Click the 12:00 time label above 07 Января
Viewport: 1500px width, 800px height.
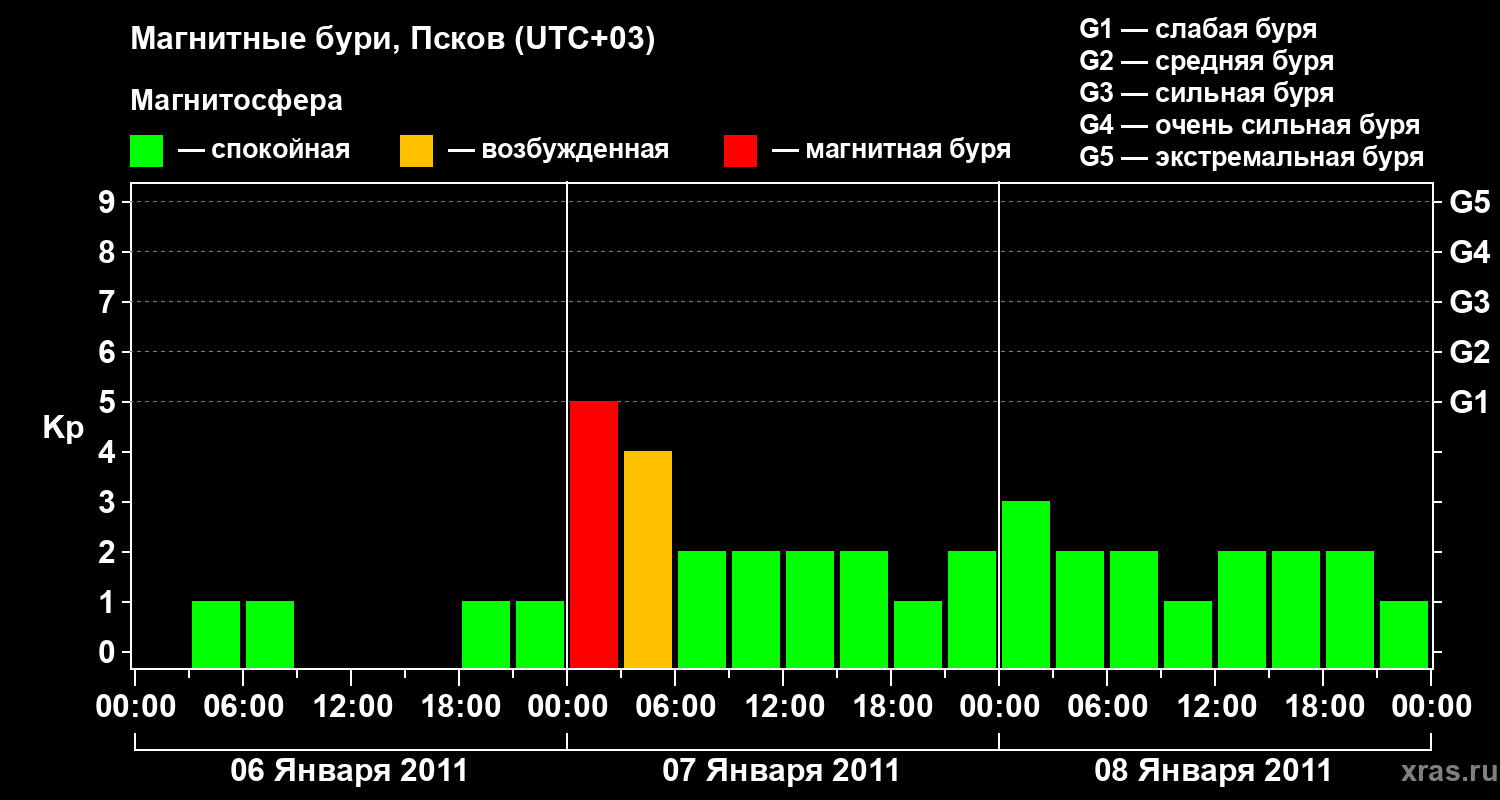coord(783,707)
